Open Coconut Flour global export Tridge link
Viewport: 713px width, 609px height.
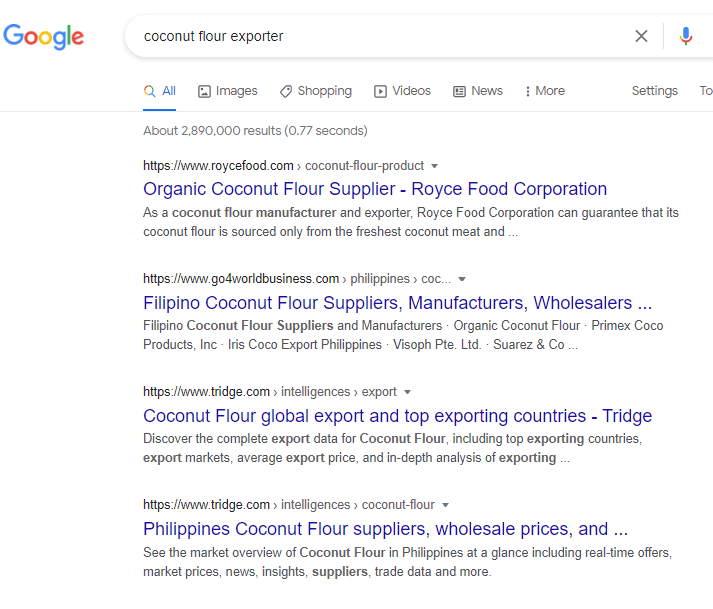click(x=397, y=416)
